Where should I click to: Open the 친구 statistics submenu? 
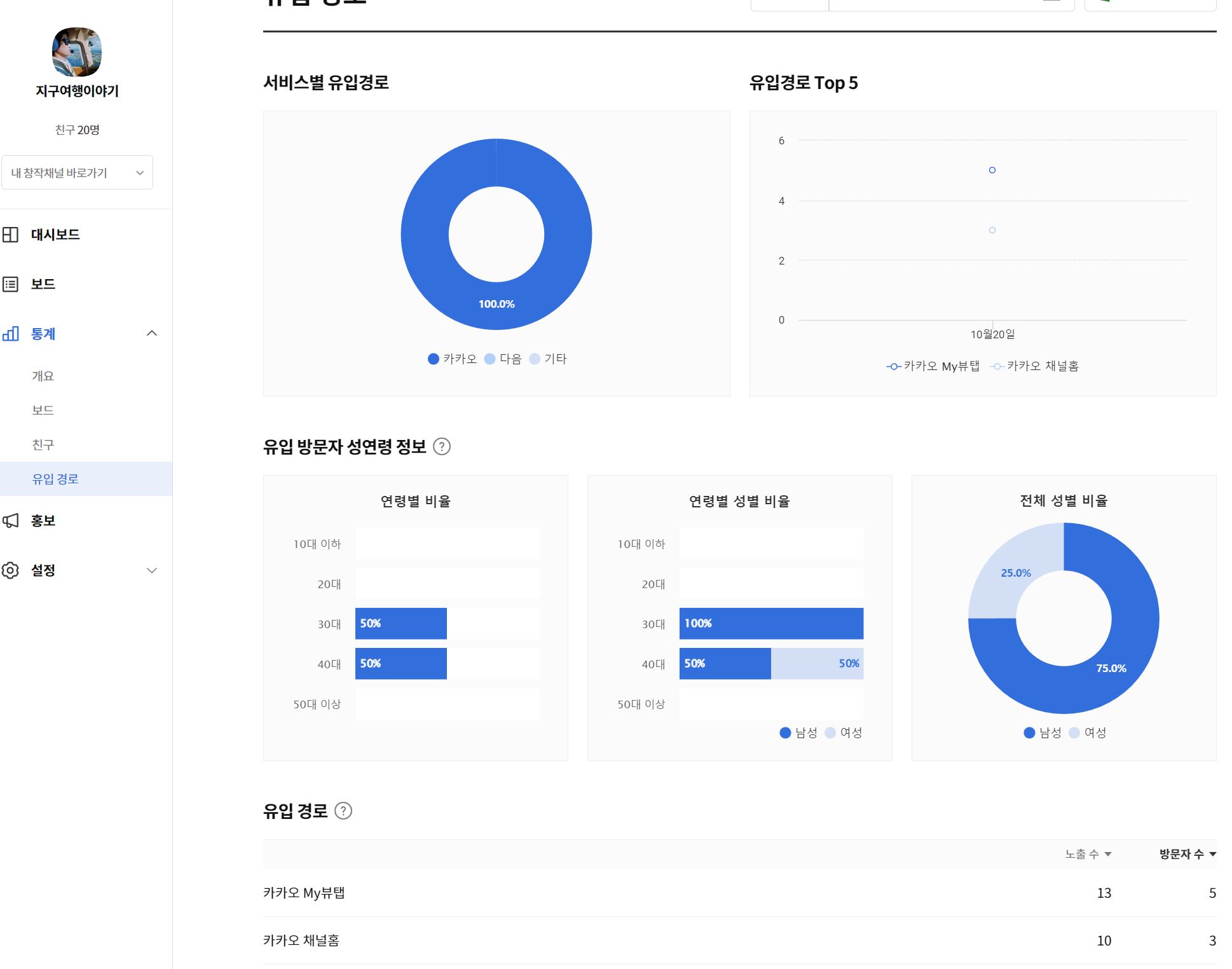click(x=43, y=444)
